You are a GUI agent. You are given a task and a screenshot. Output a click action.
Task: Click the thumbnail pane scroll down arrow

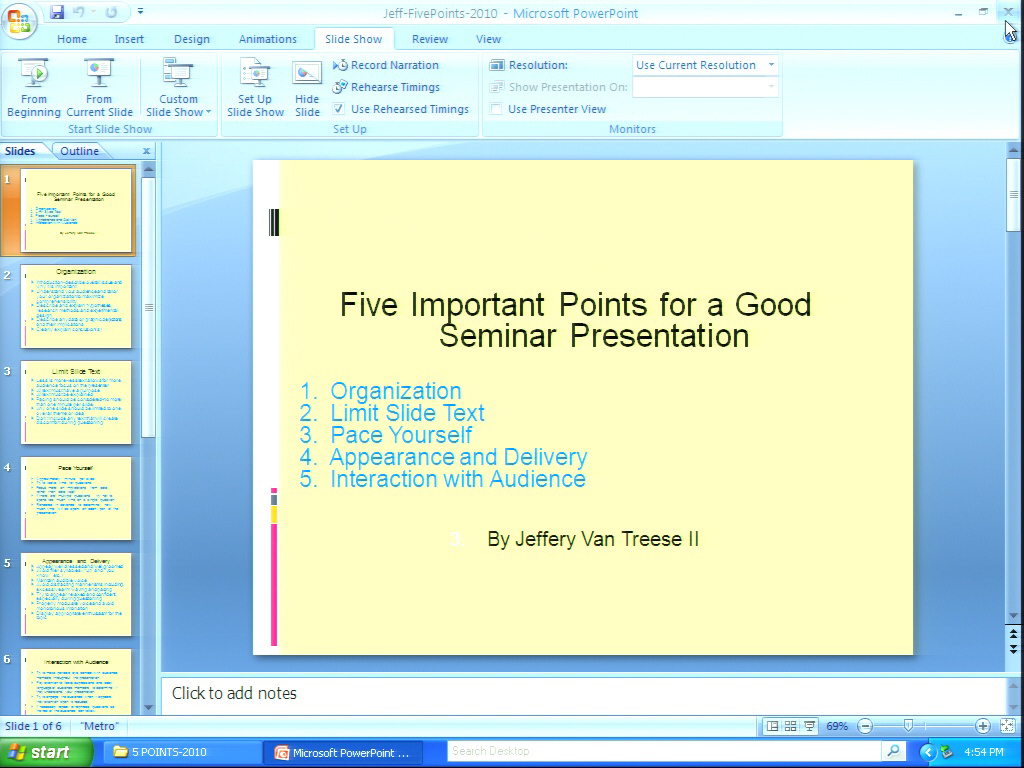coord(148,707)
